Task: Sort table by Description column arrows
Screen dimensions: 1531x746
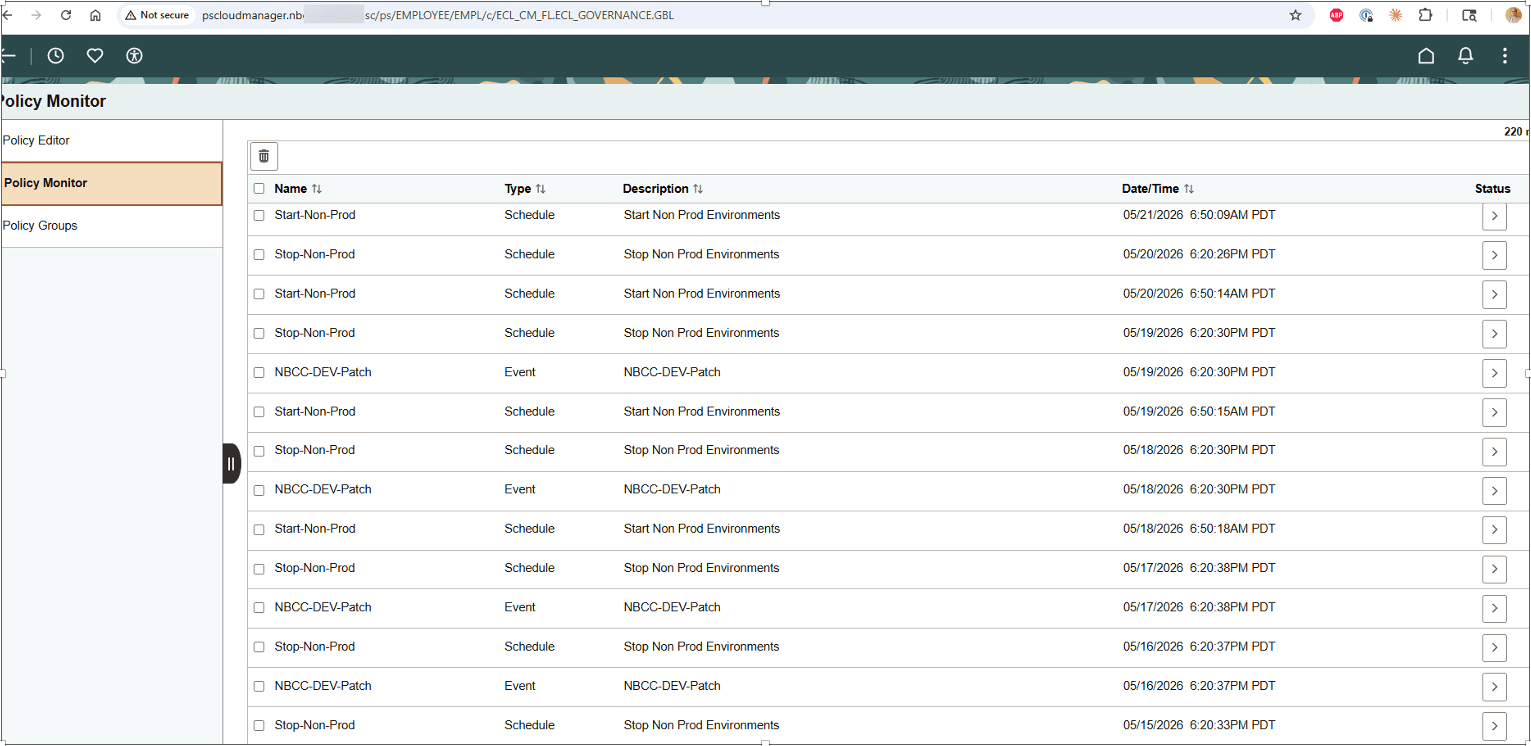Action: point(698,189)
